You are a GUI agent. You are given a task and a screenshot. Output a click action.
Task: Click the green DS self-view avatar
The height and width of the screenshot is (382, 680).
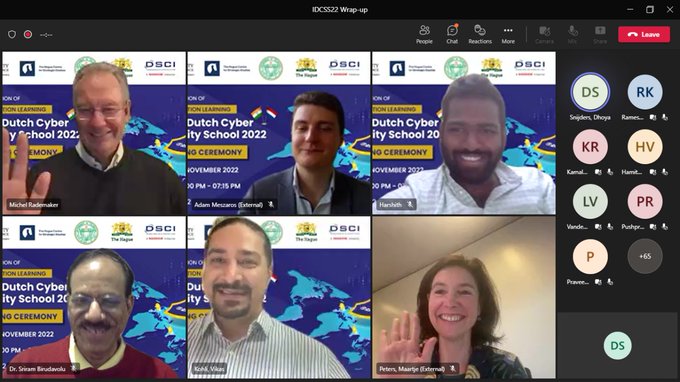pos(617,346)
